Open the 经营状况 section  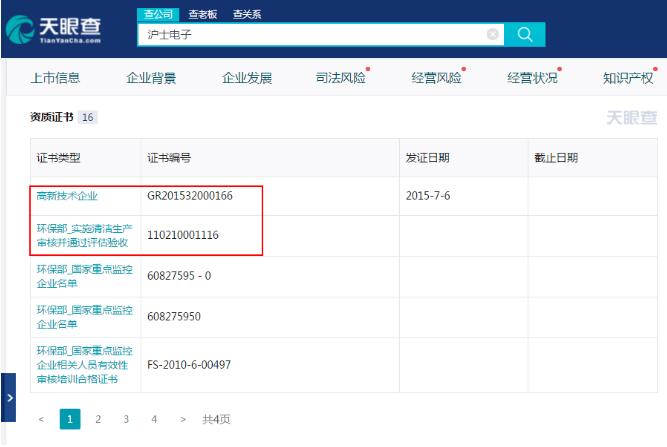click(532, 78)
